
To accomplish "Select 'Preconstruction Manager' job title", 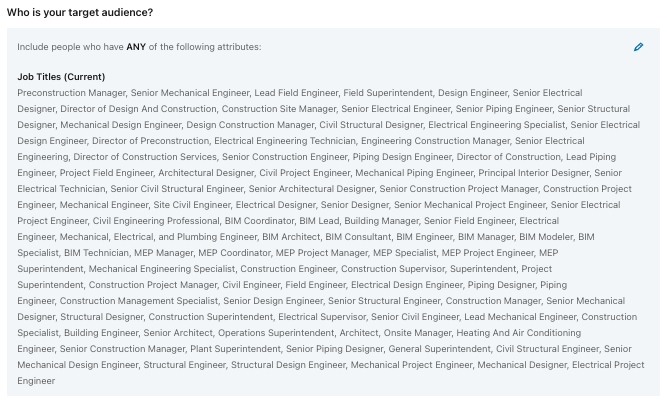I will tap(71, 93).
